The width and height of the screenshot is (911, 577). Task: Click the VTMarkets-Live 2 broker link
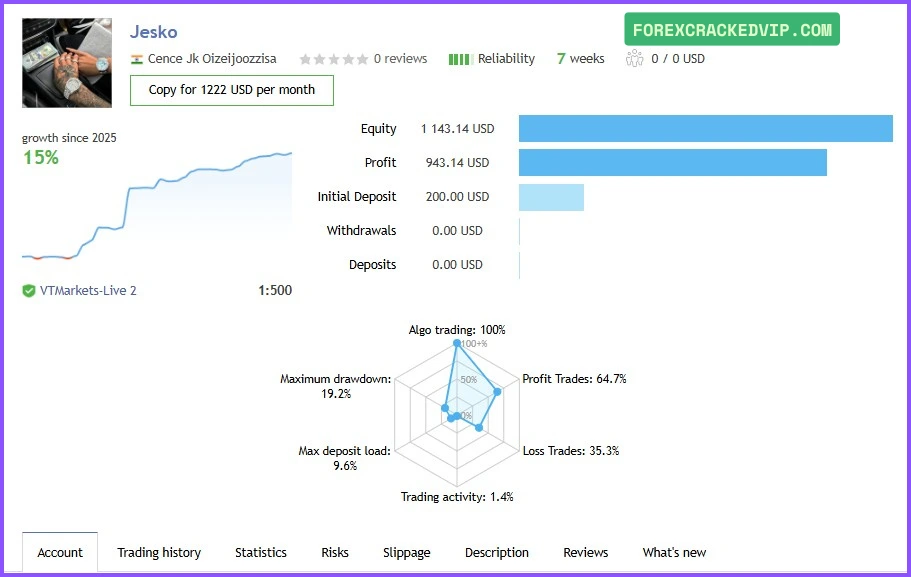click(88, 291)
